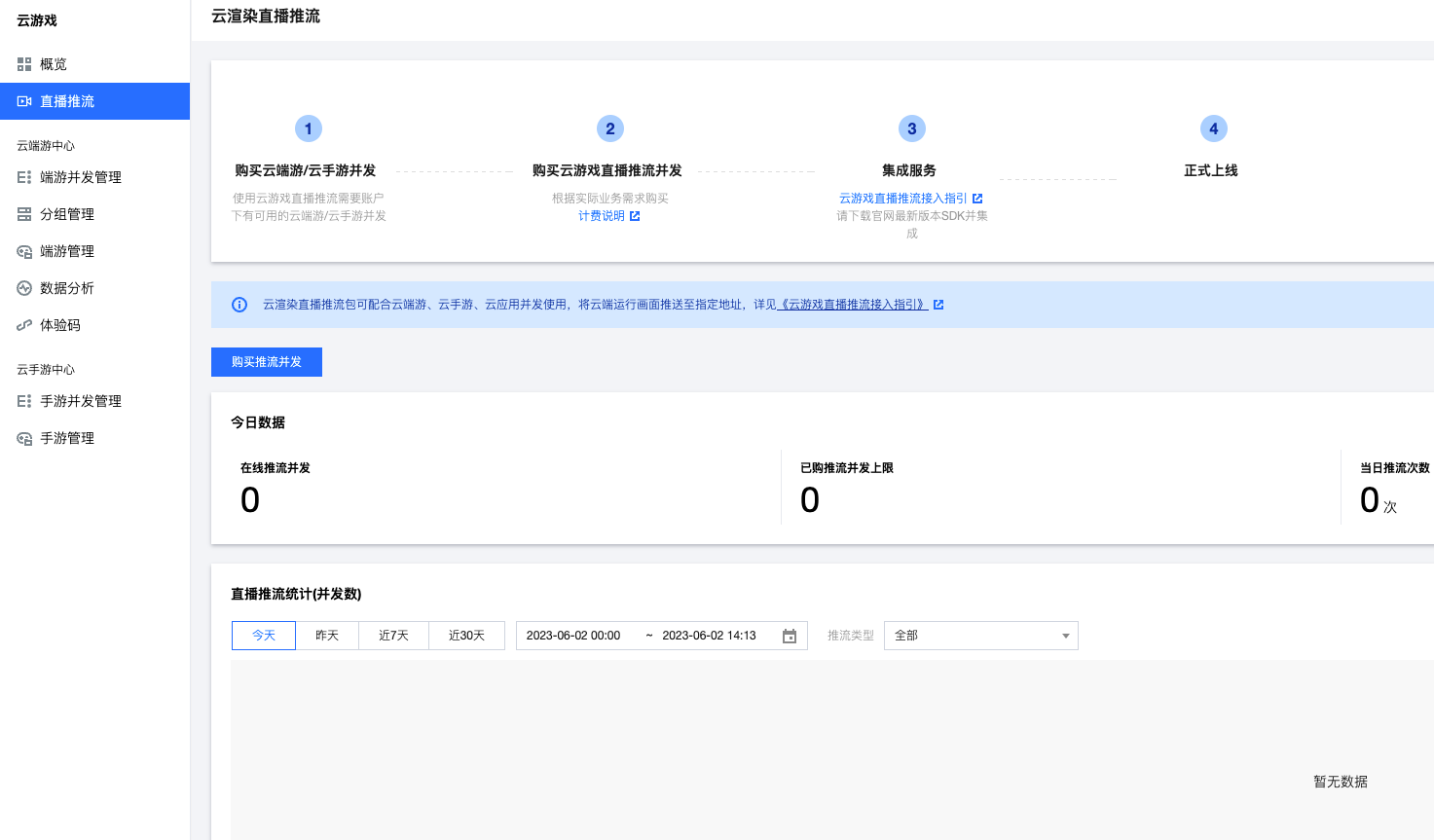The image size is (1434, 840).
Task: Open the 计费说明 link
Action: click(602, 216)
